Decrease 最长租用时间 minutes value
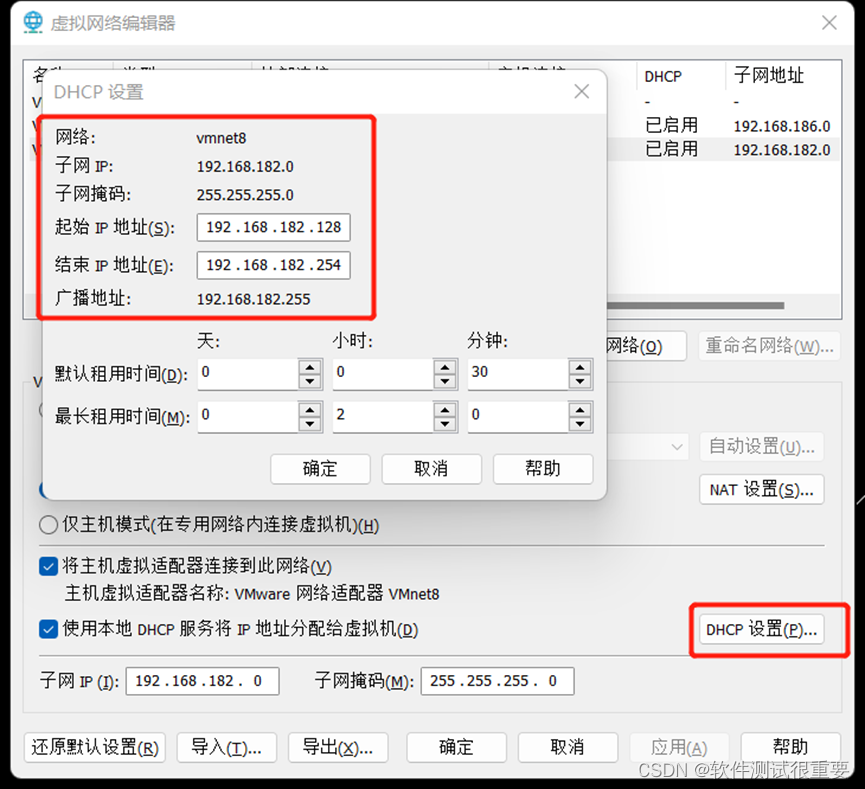Screen dimensions: 865x789 click(x=580, y=424)
